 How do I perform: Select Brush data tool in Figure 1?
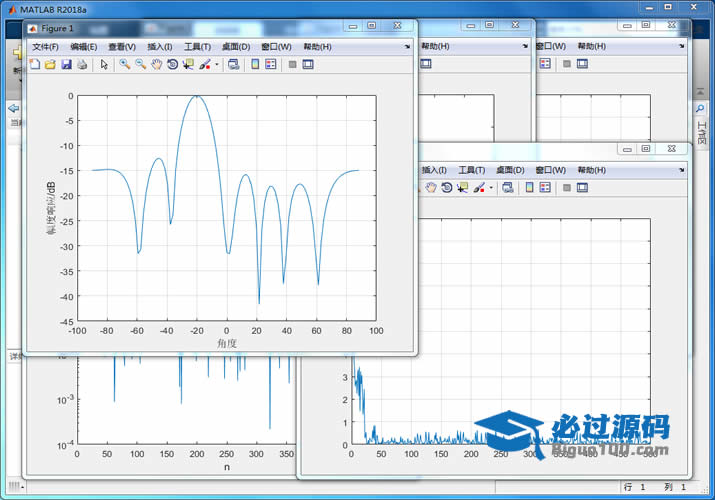(204, 65)
